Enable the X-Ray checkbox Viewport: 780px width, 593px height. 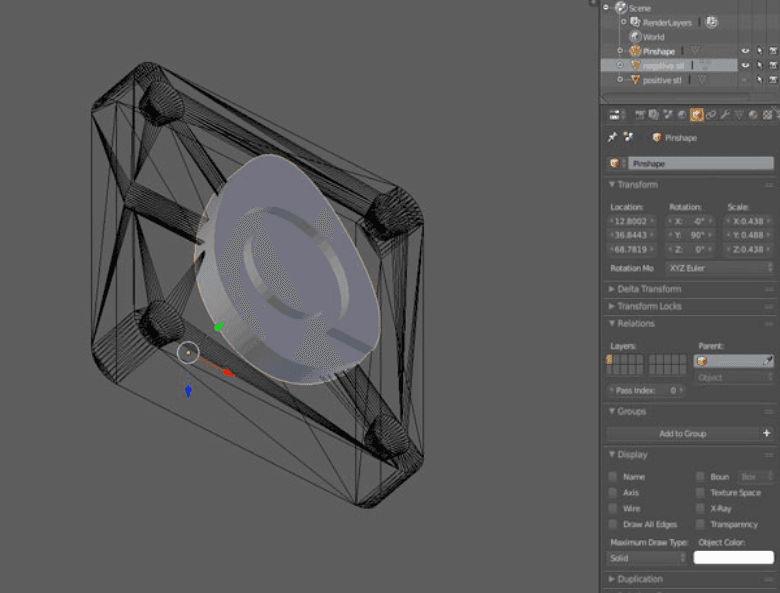[700, 508]
